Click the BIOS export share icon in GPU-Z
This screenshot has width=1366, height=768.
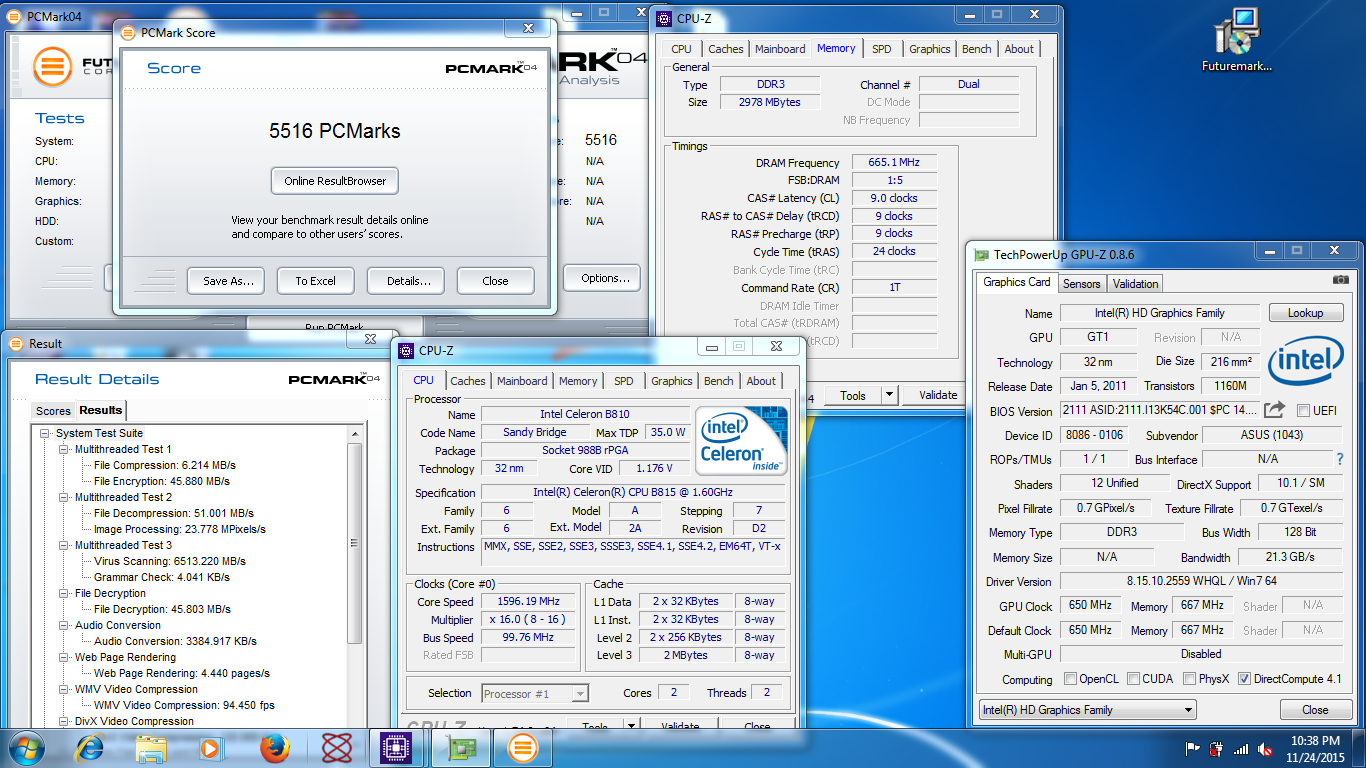(1274, 410)
